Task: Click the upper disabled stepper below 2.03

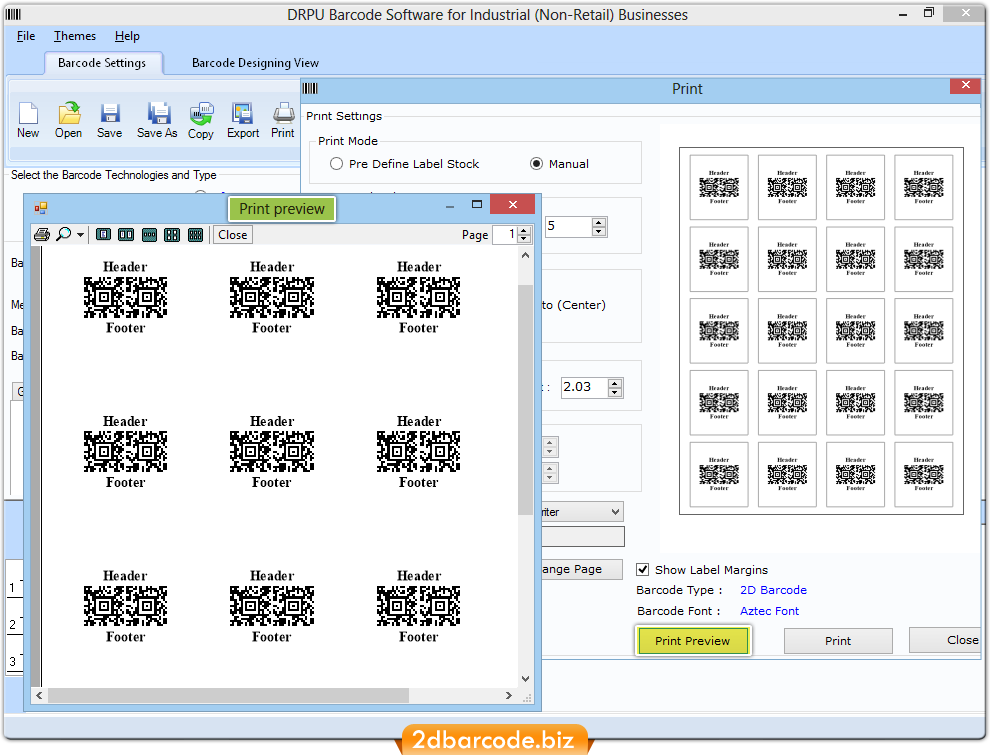Action: pyautogui.click(x=550, y=448)
